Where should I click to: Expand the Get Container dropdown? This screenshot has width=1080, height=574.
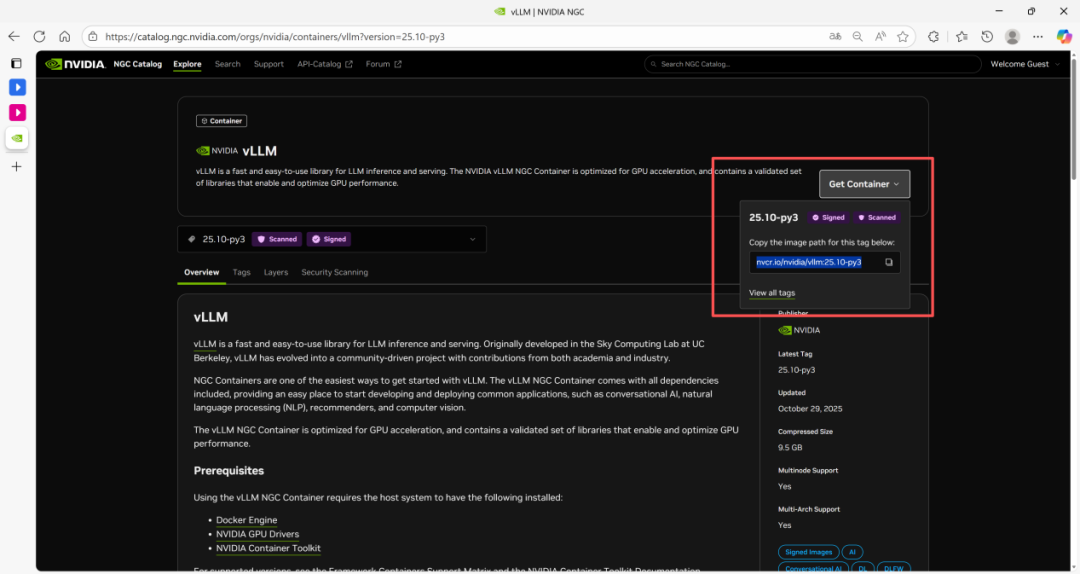(x=864, y=184)
